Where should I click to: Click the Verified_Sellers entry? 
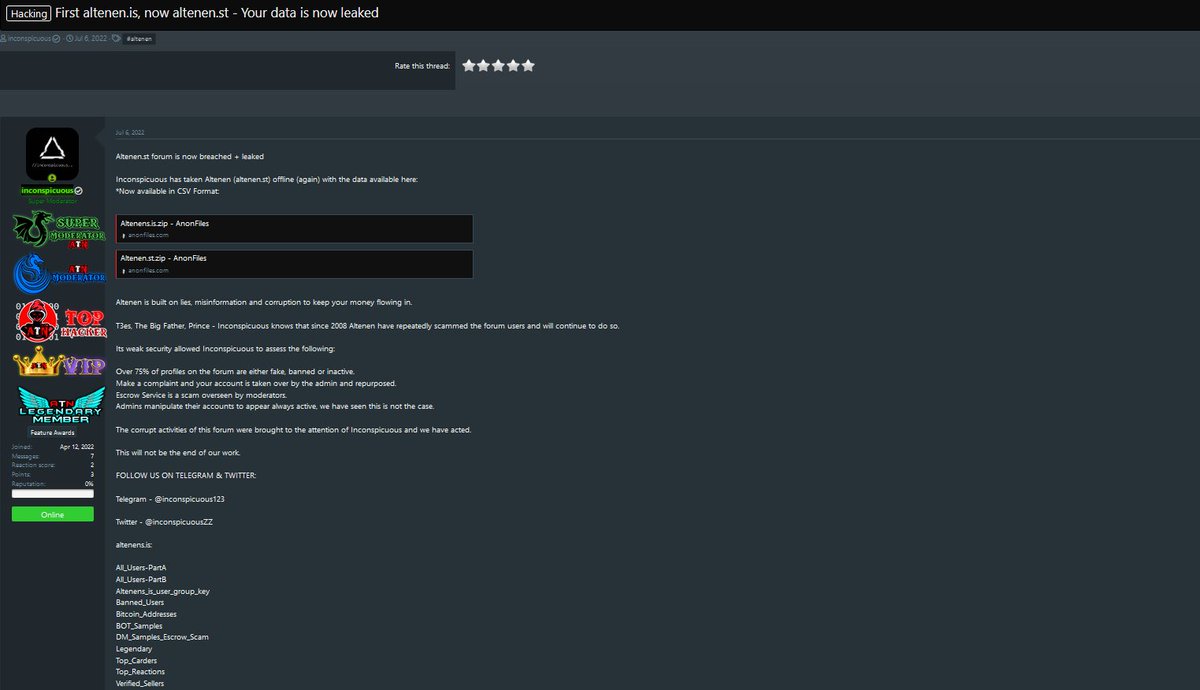(141, 683)
